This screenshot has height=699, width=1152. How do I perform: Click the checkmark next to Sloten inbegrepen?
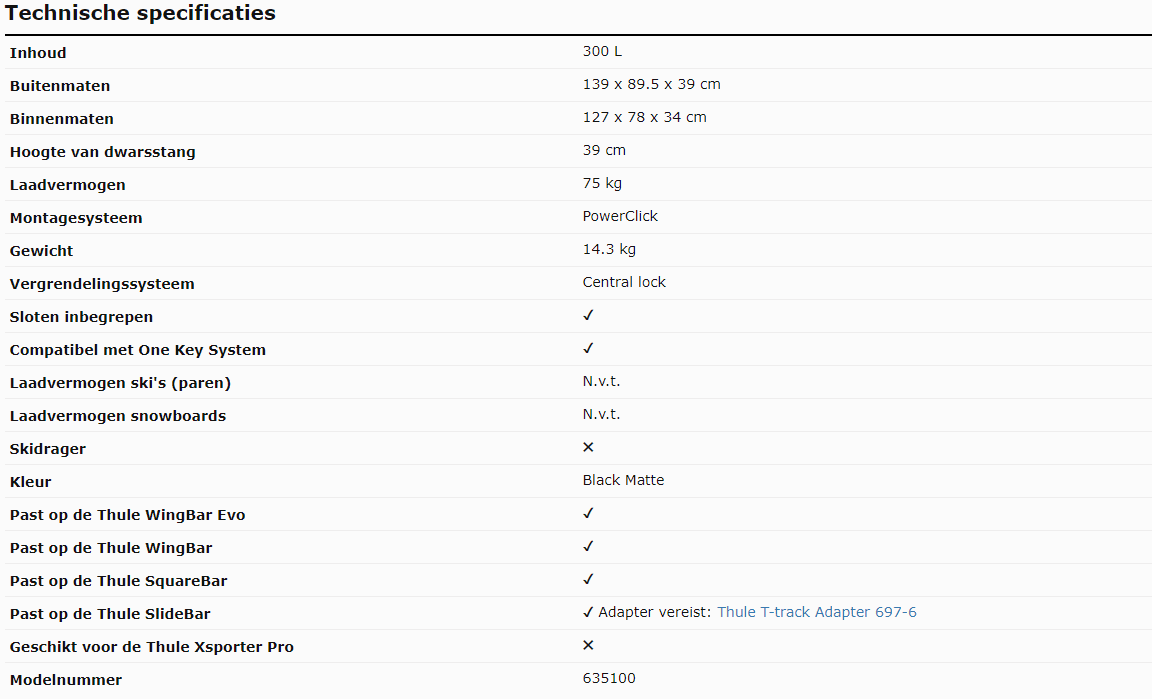[x=588, y=315]
